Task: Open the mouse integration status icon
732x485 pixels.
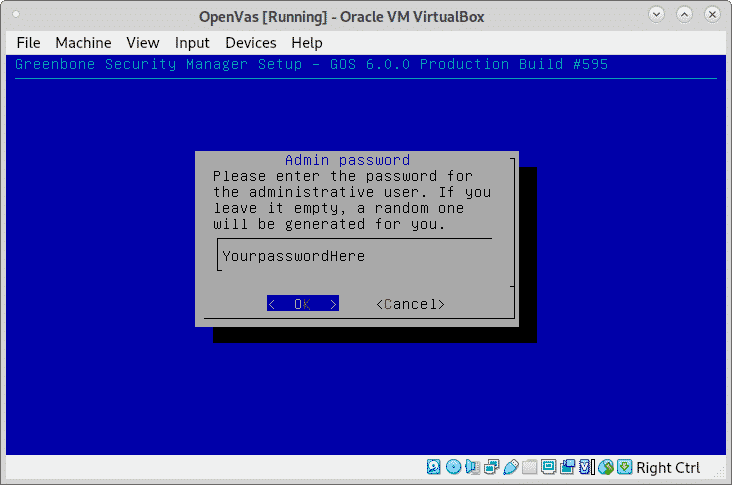Action: [x=605, y=467]
